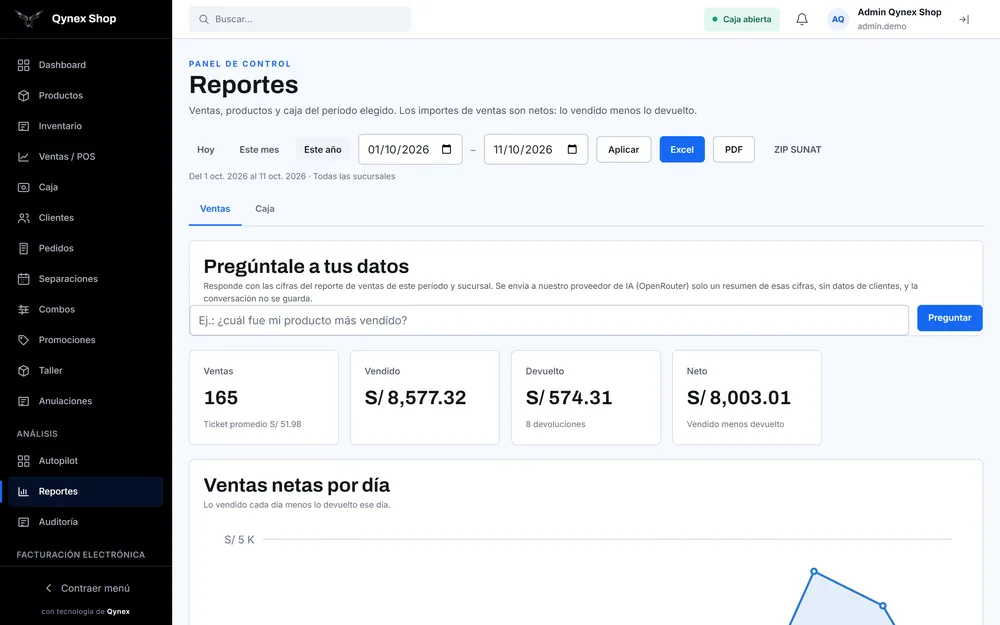Click the start date field 01/10/2026

coord(410,150)
